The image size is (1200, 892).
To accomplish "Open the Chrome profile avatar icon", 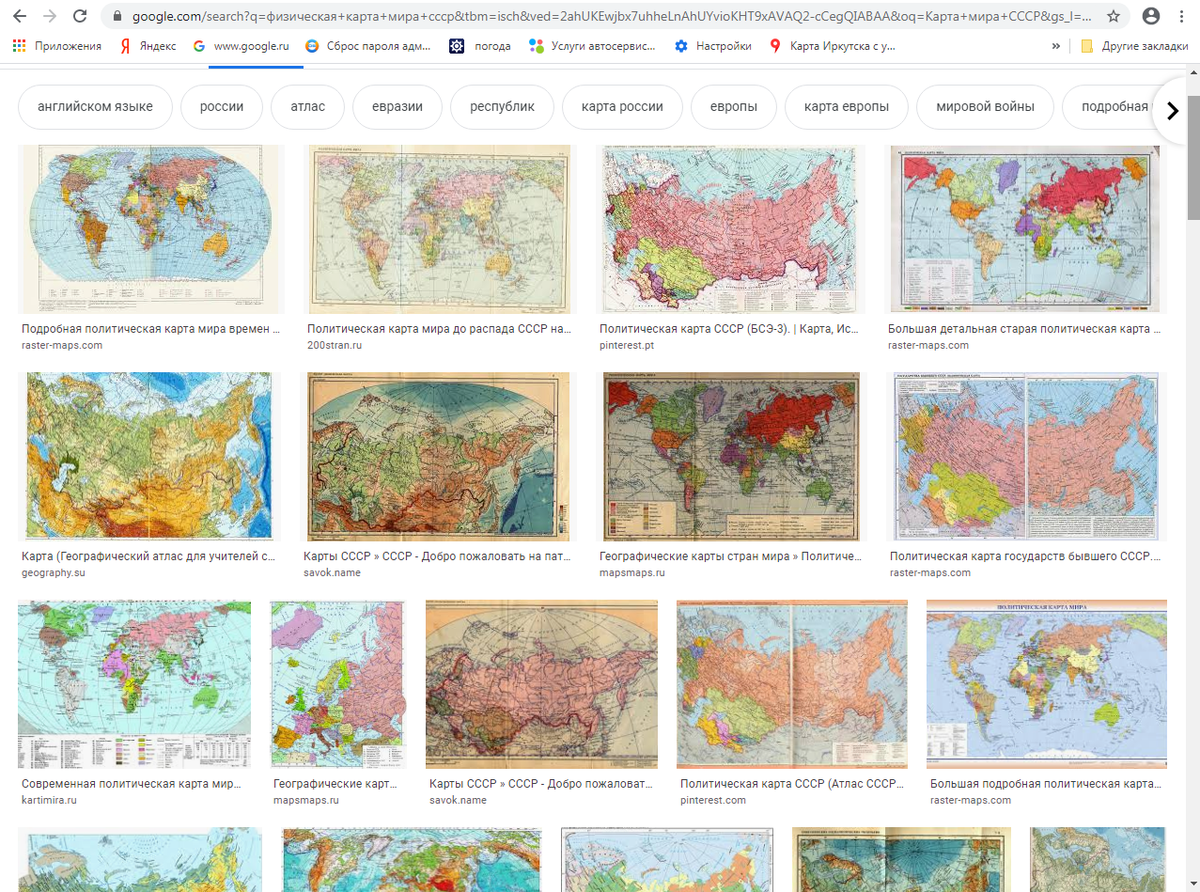I will click(x=1151, y=16).
